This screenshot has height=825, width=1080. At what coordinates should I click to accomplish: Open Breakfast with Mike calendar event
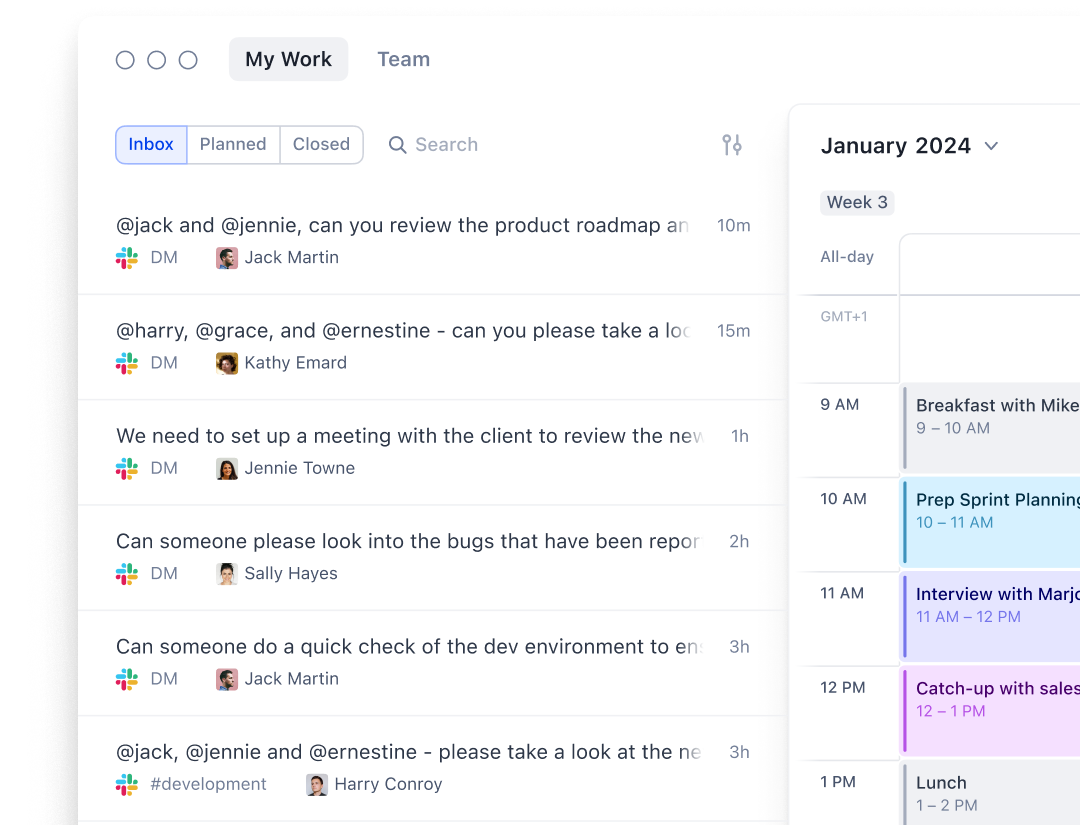(x=991, y=428)
